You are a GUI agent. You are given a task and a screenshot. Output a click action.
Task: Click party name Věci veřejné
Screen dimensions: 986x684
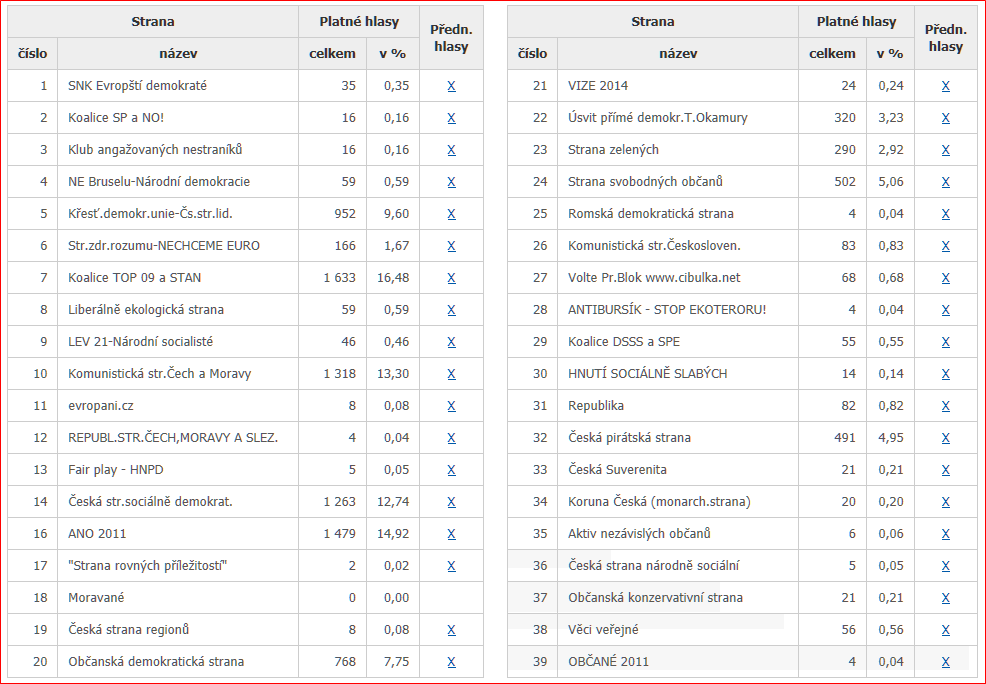603,630
